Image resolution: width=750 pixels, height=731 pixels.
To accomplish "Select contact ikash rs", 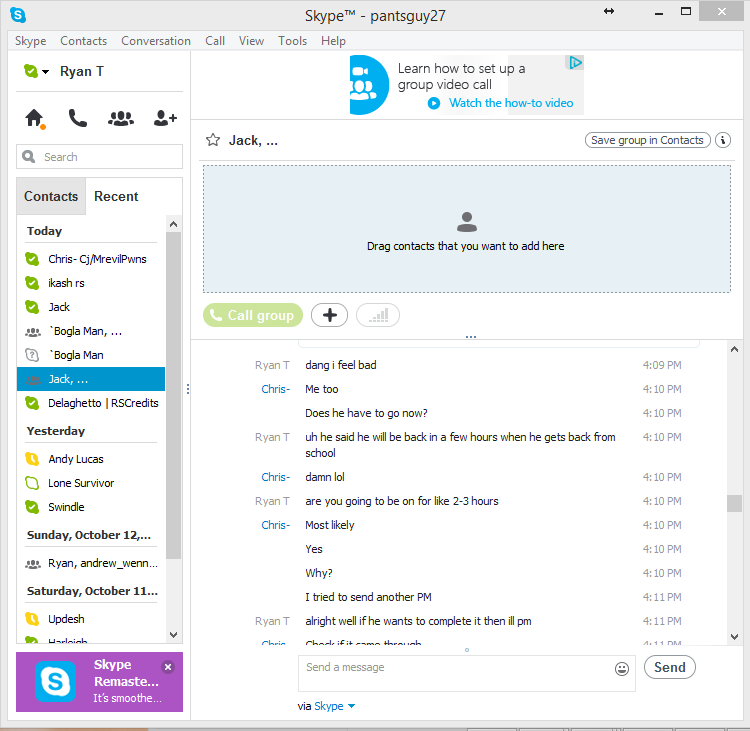I will [91, 283].
